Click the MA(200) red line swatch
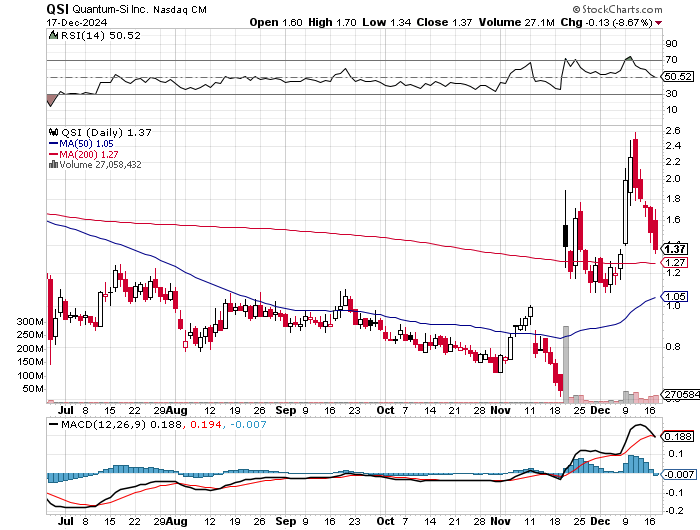The width and height of the screenshot is (700, 530). click(x=54, y=154)
